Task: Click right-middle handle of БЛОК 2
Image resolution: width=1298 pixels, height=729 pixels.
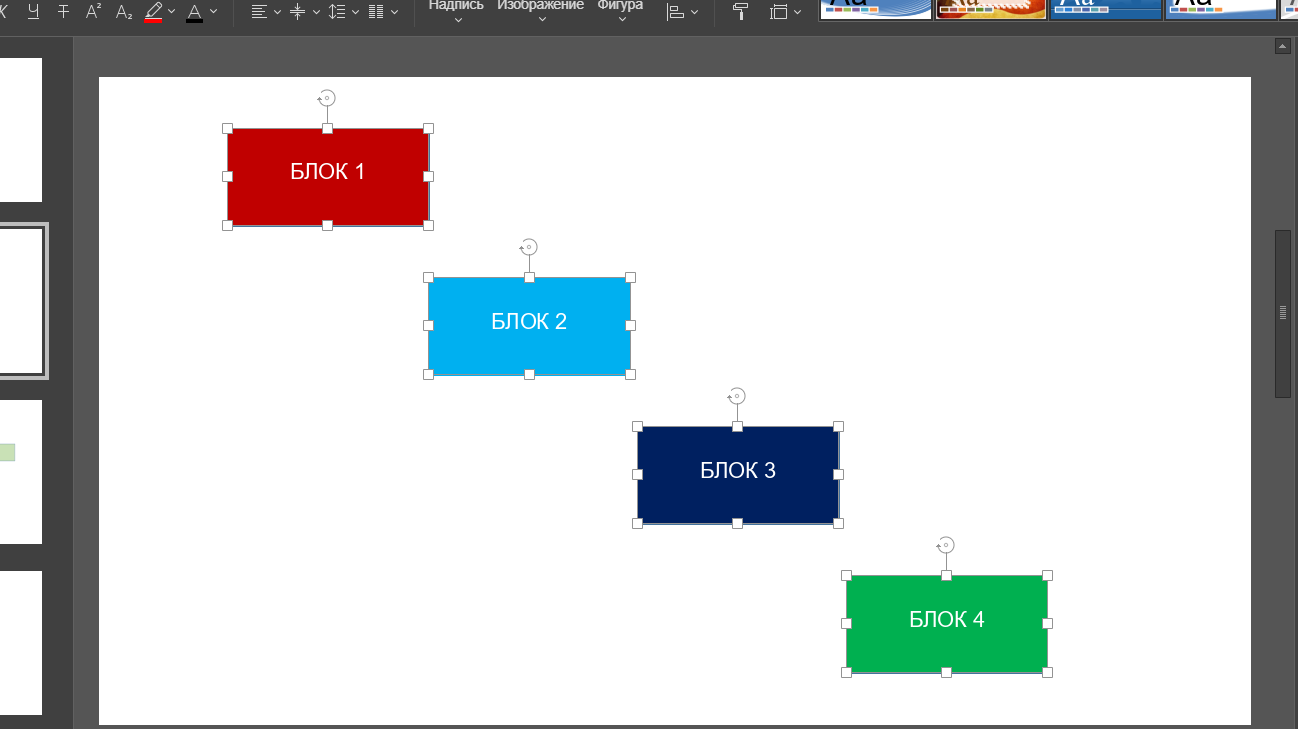Action: pos(630,326)
